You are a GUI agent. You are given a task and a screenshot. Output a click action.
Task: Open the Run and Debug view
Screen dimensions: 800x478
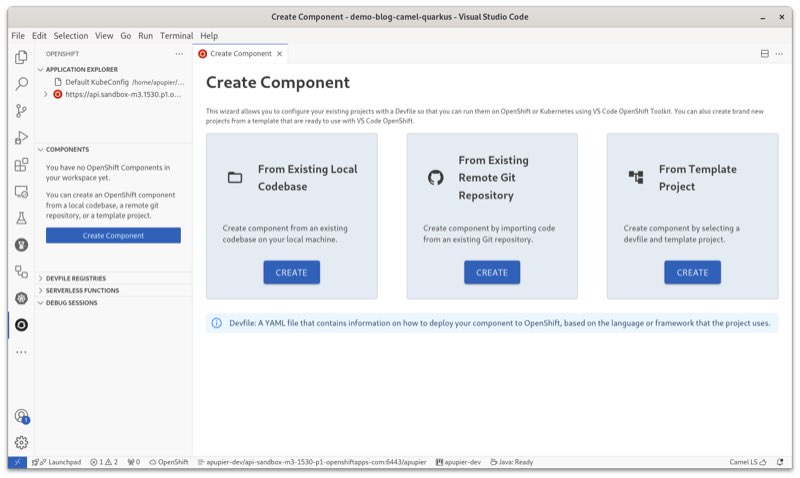click(x=21, y=138)
